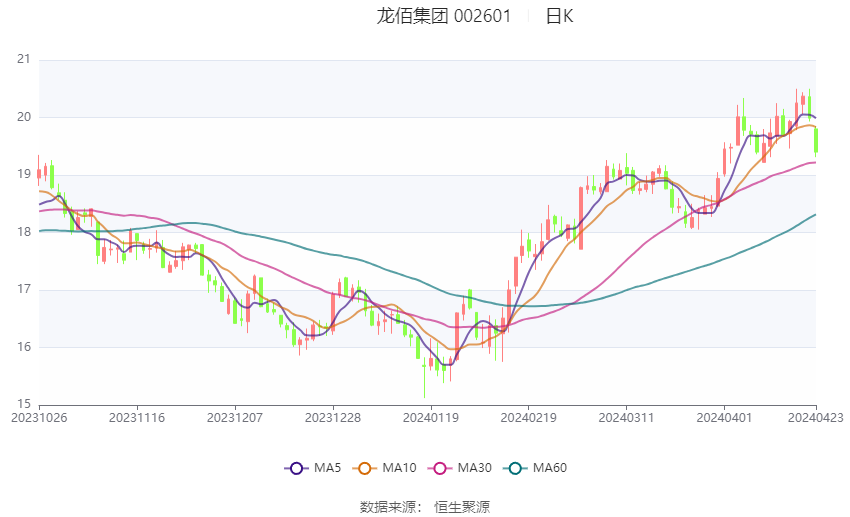Screen dimensions: 850x517
Task: Select the 20231026 date axis label
Action: point(39,418)
